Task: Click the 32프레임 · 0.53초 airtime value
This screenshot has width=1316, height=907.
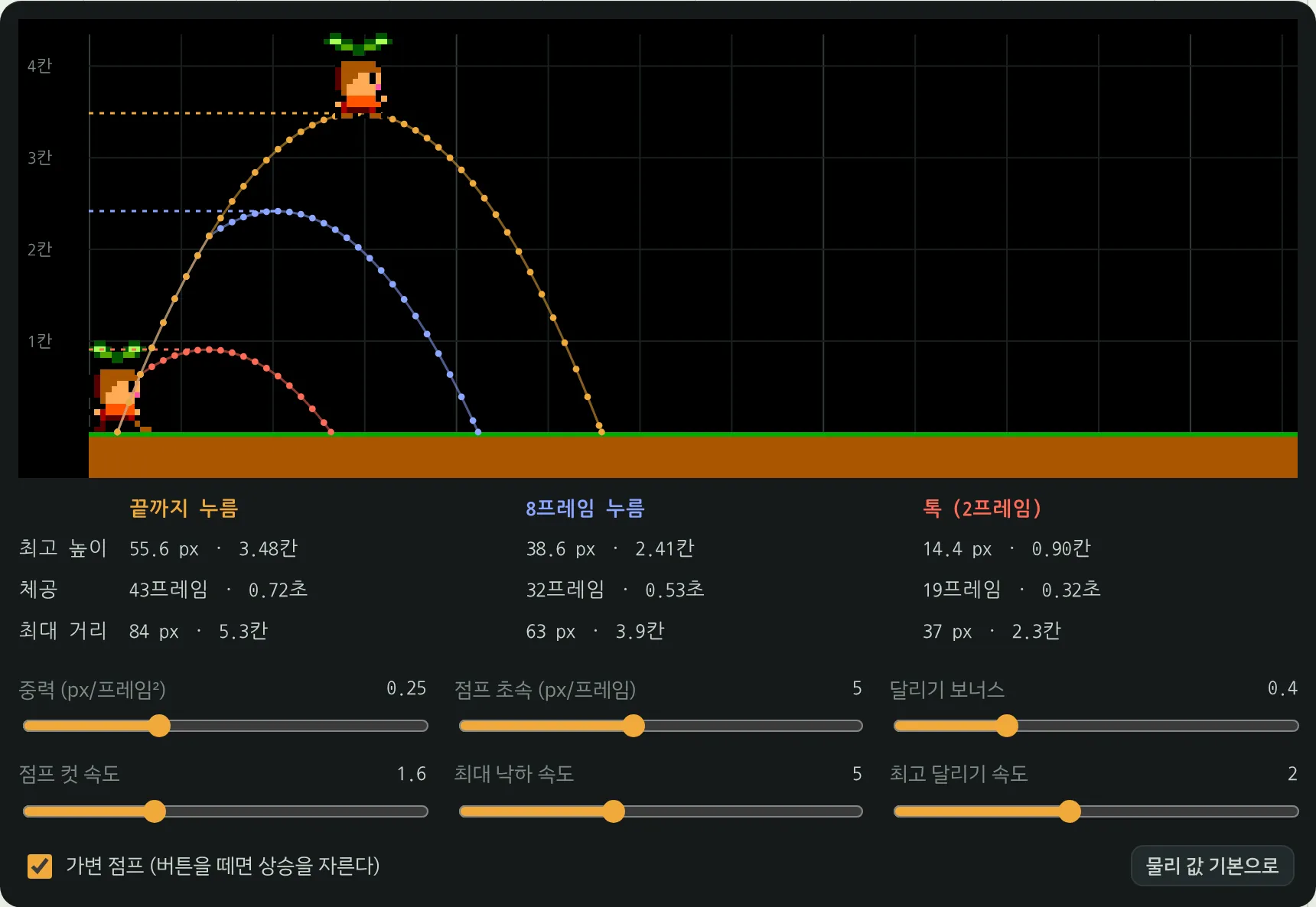Action: tap(615, 590)
